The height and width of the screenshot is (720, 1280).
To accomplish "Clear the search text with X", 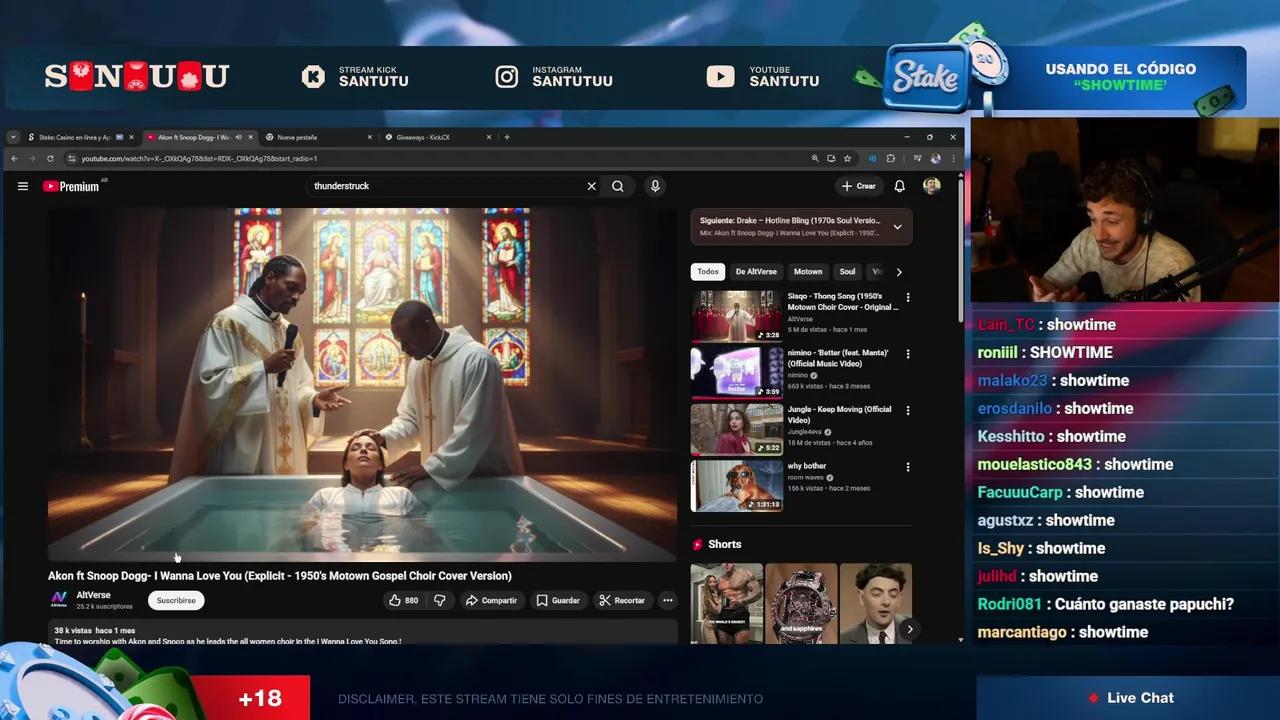I will point(591,186).
